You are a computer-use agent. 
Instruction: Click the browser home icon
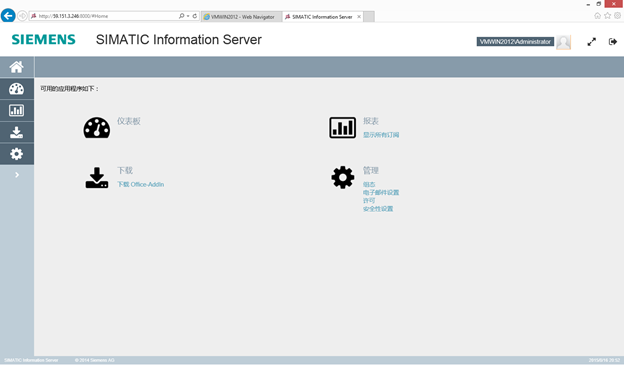pyautogui.click(x=597, y=16)
